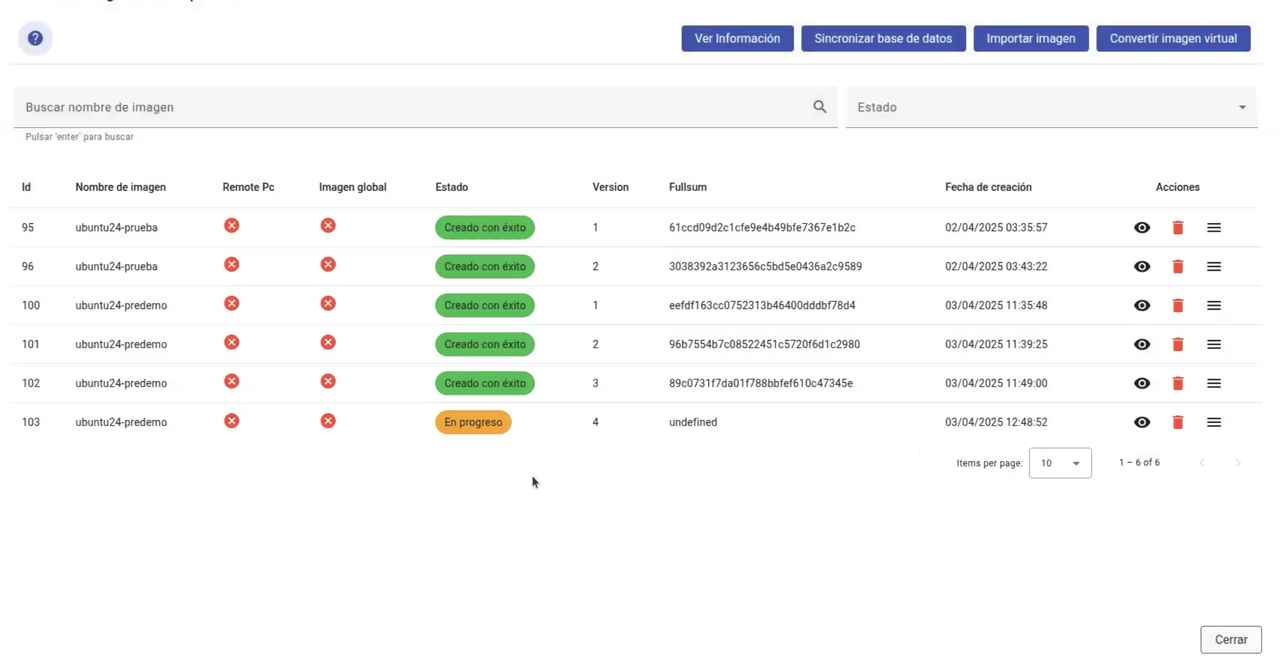Image resolution: width=1280 pixels, height=668 pixels.
Task: Open the Items per page dropdown
Action: pos(1060,463)
